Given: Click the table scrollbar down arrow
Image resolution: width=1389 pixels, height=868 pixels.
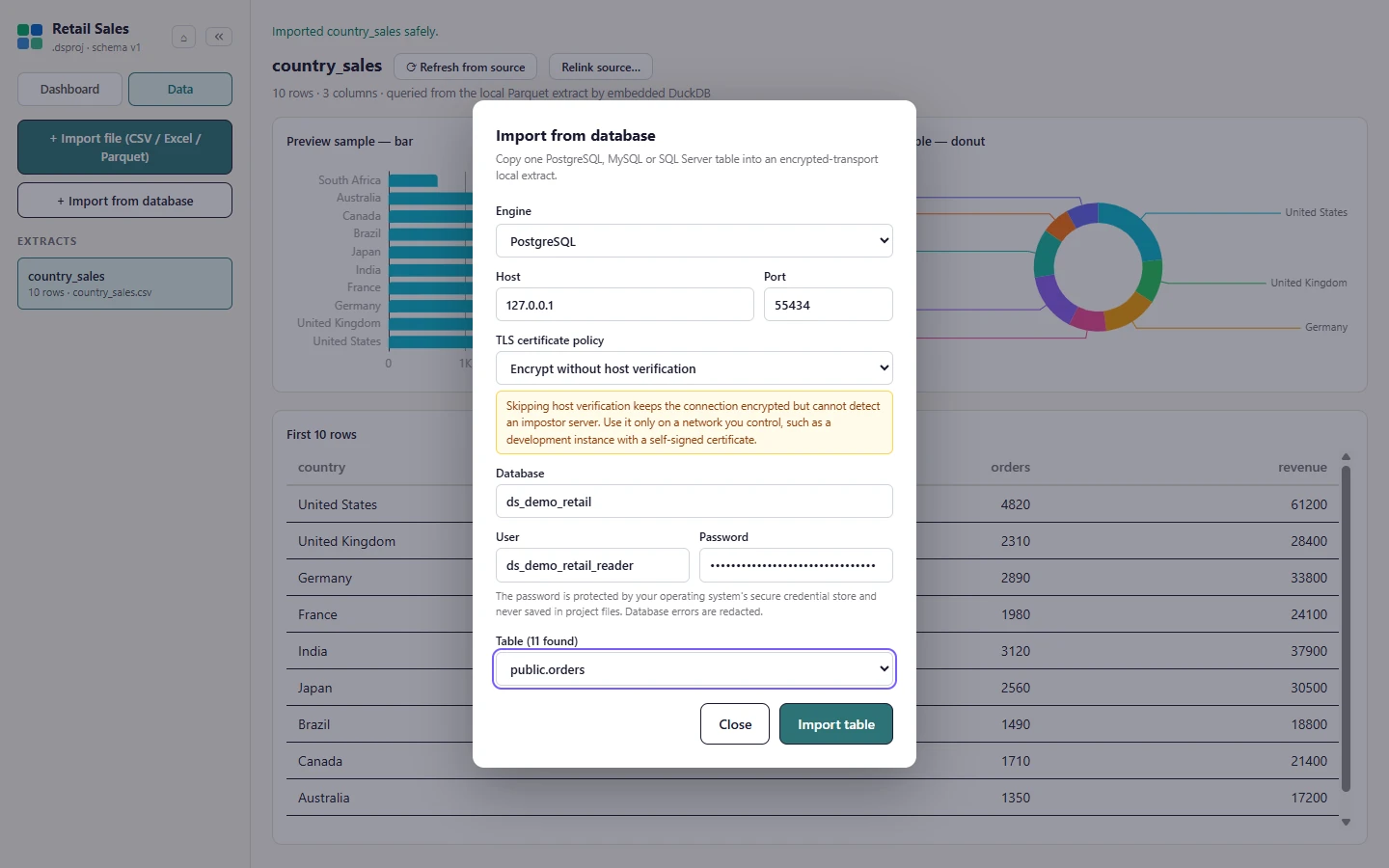Looking at the screenshot, I should click(1346, 823).
